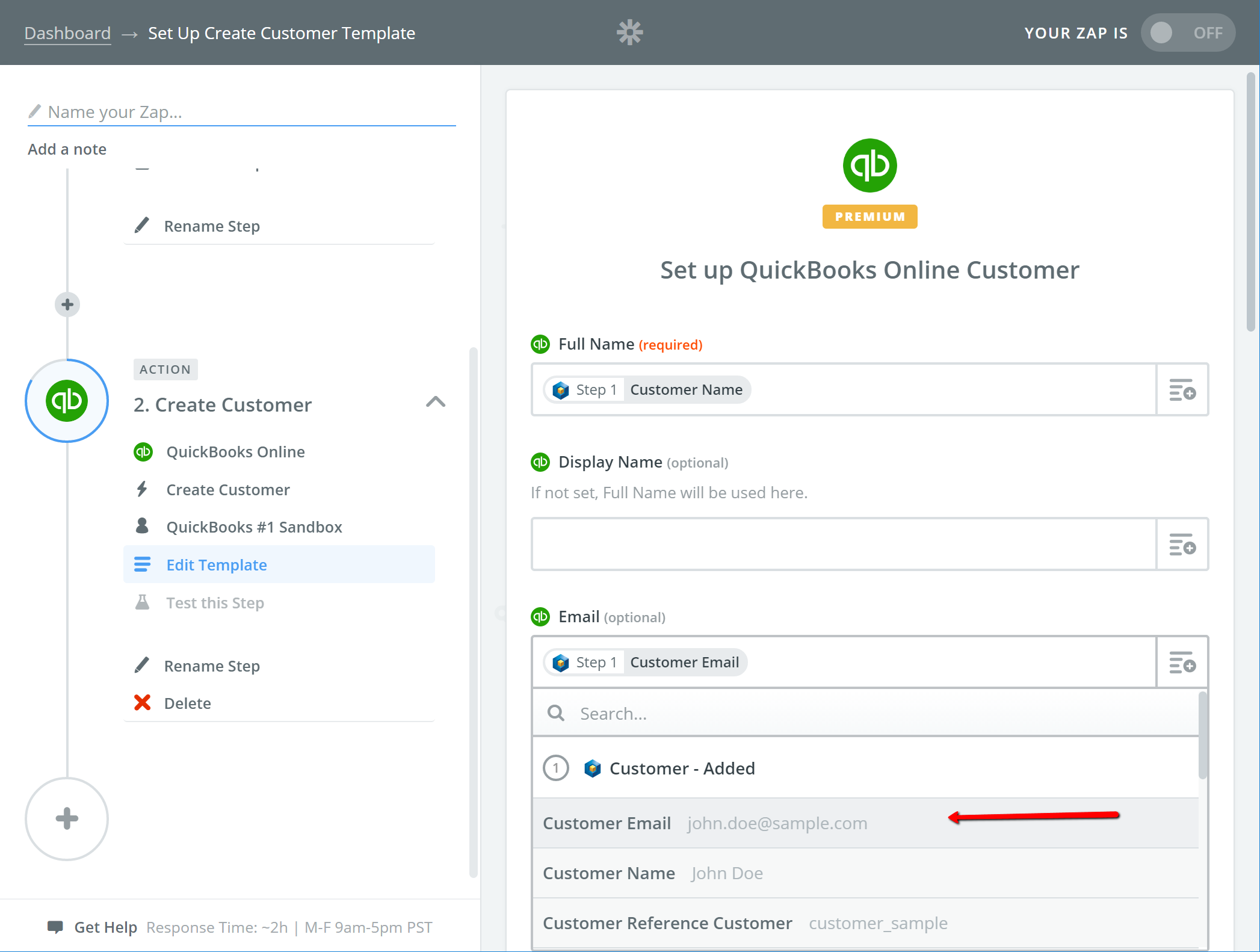
Task: Click the person account icon
Action: pos(142,526)
